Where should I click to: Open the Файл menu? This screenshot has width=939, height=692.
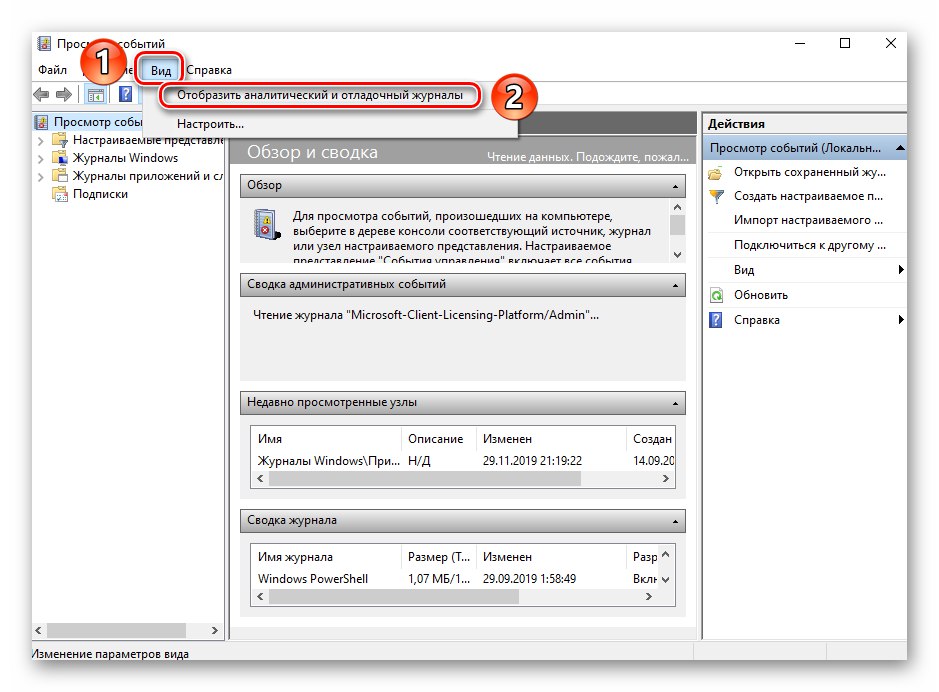tap(51, 69)
